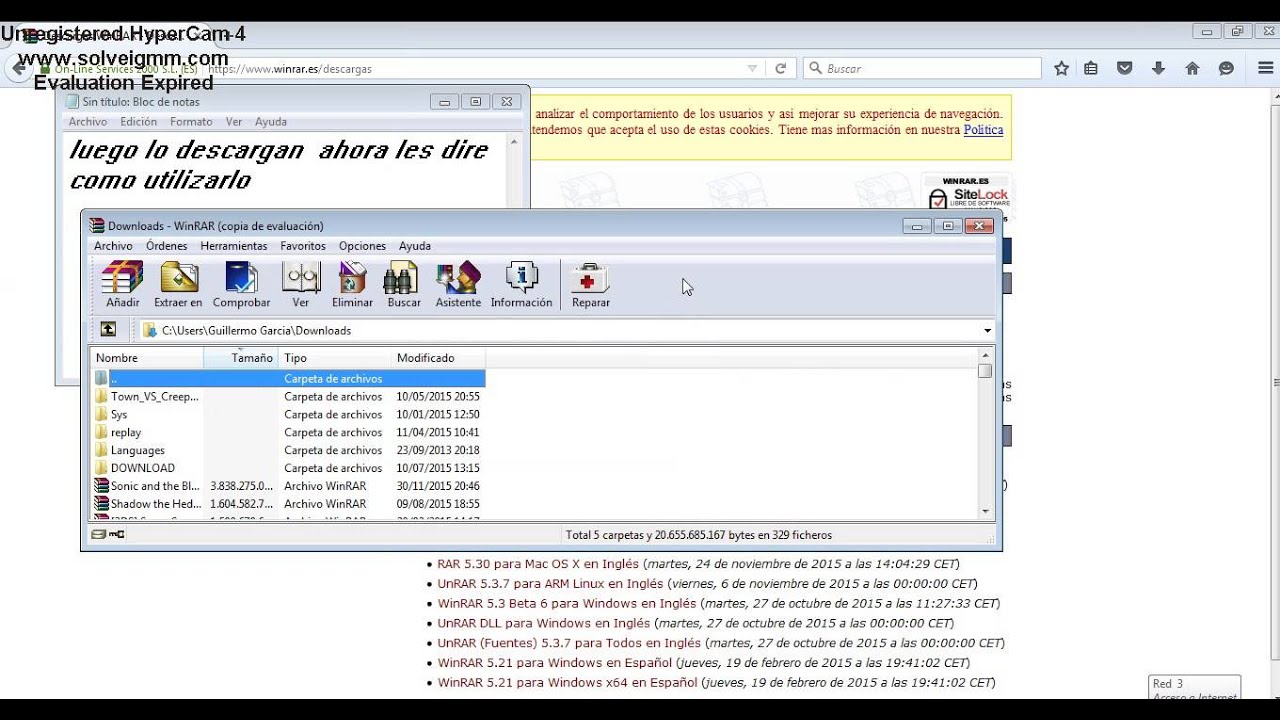Screen dimensions: 1280x720
Task: Open UnRAR (Fuentes) 5.3.7 para Todos link
Action: click(x=569, y=643)
